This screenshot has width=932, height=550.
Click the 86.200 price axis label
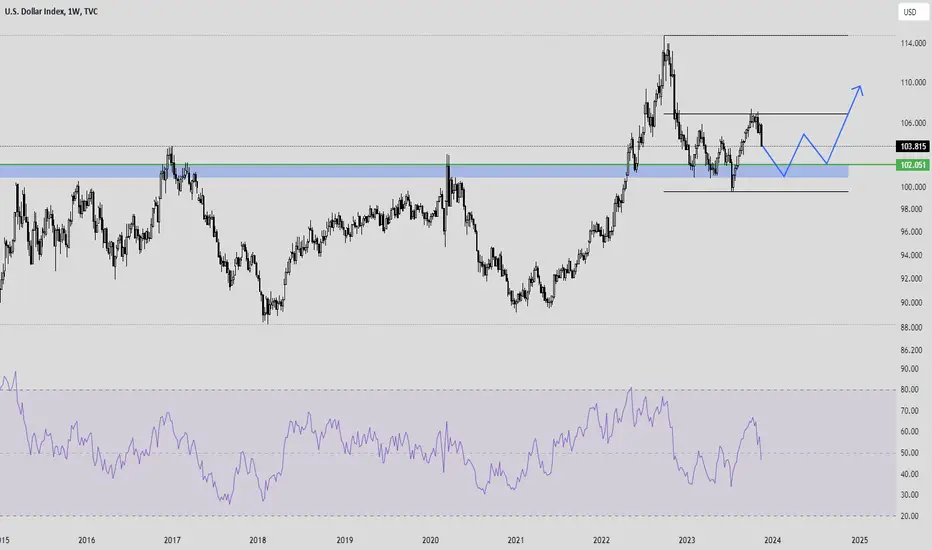coord(912,351)
